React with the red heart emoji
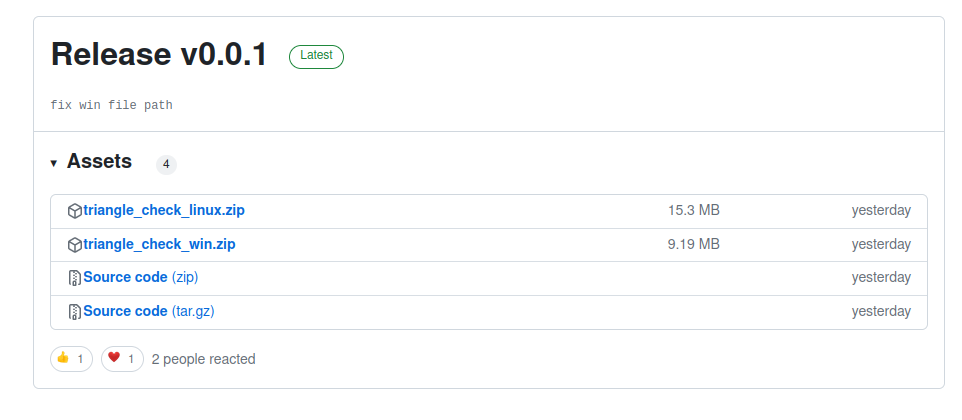 click(122, 358)
